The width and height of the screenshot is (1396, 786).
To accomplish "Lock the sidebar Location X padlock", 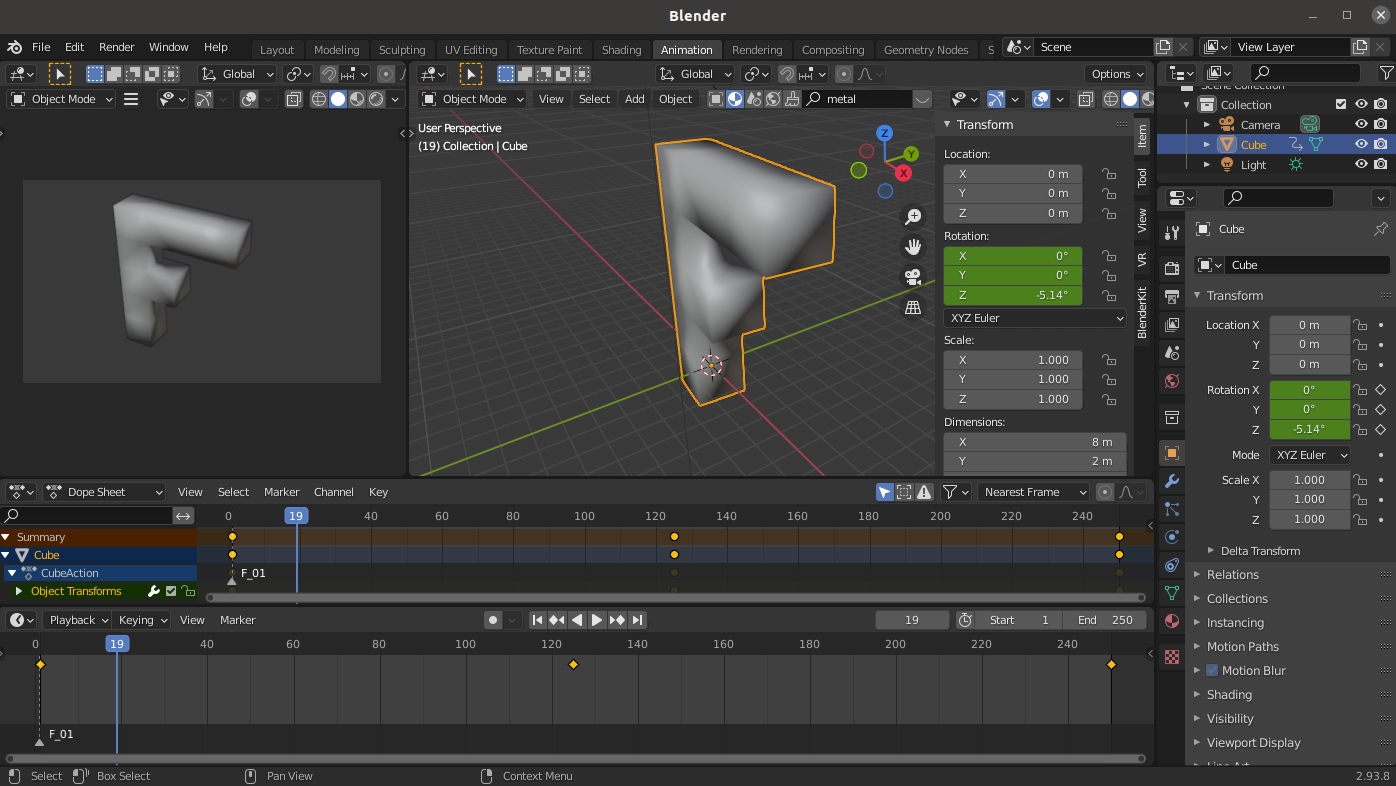I will pos(1109,174).
